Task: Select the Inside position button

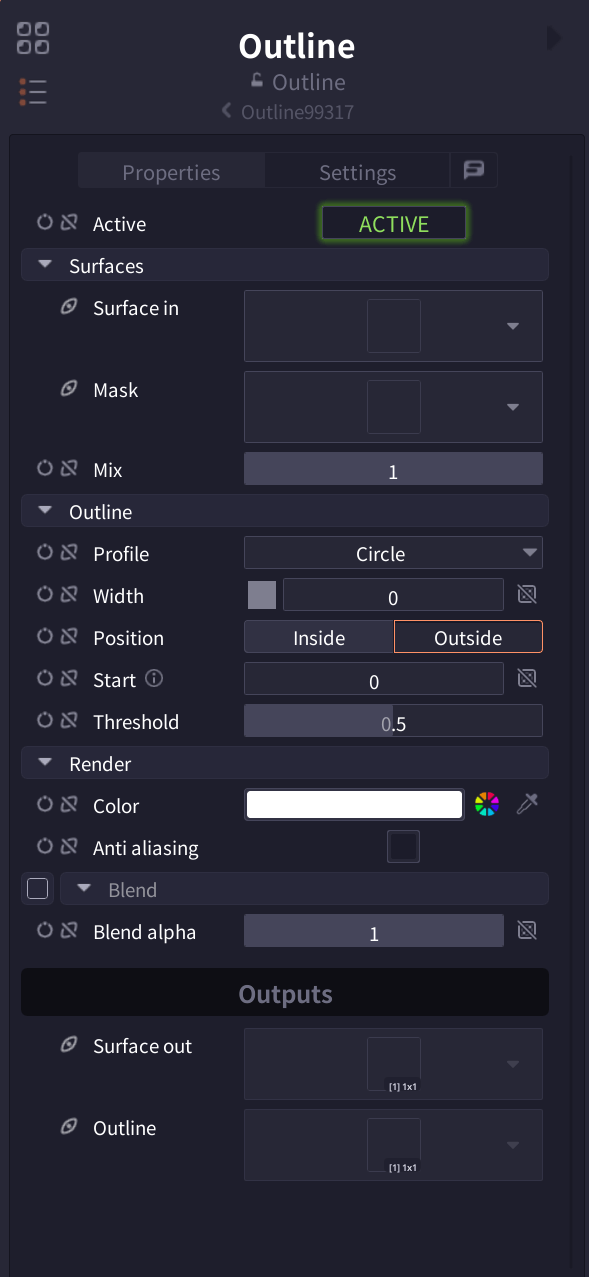Action: (x=318, y=636)
